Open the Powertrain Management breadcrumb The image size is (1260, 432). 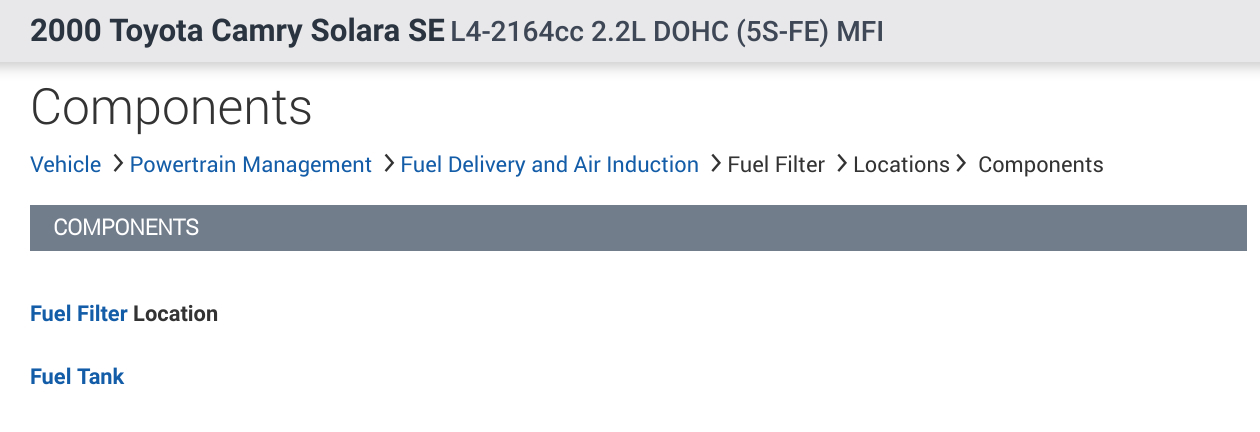pyautogui.click(x=251, y=165)
